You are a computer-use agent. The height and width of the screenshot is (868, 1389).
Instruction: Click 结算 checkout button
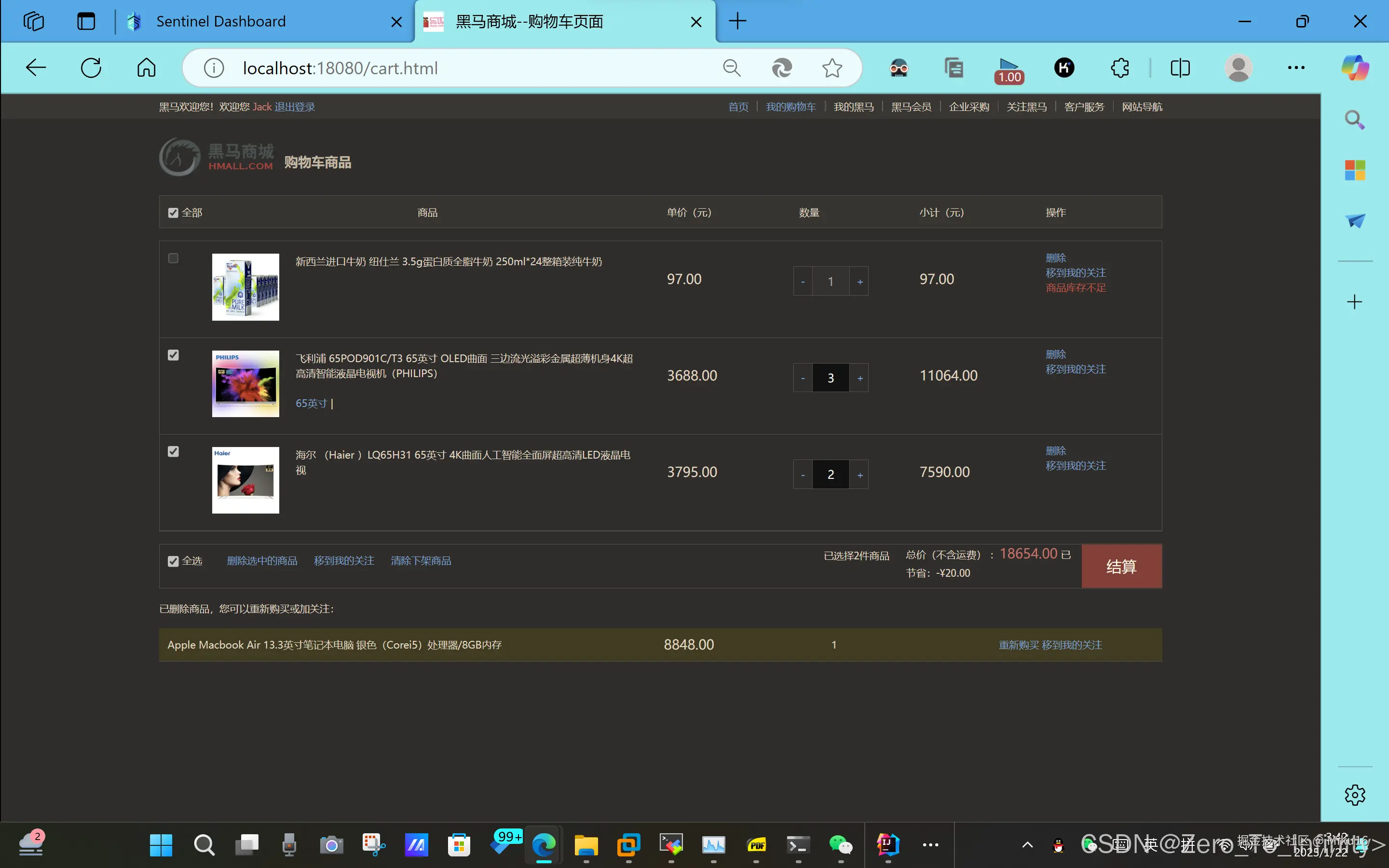pyautogui.click(x=1121, y=566)
